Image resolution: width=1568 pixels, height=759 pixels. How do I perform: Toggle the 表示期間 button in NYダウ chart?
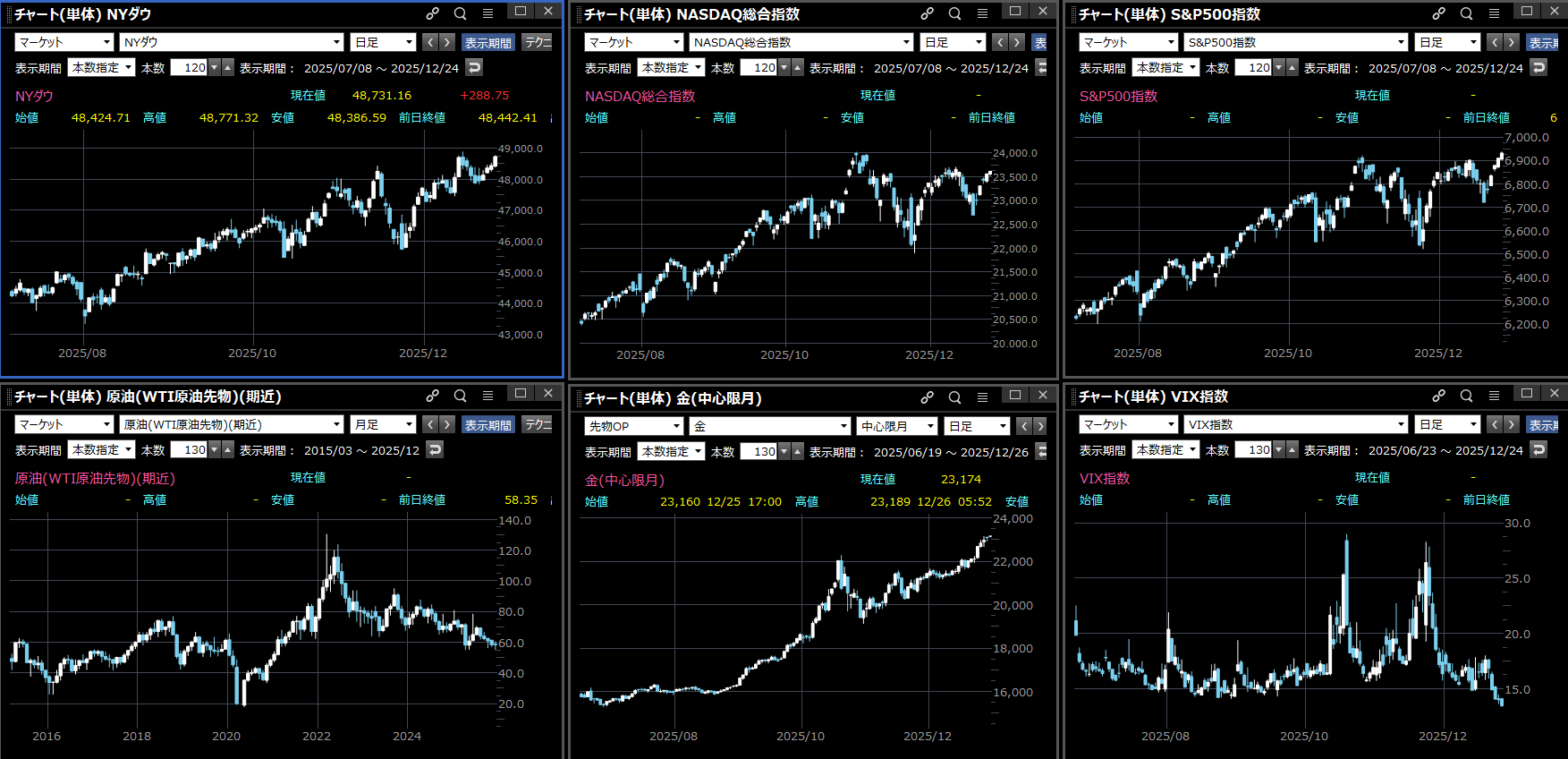click(x=487, y=42)
